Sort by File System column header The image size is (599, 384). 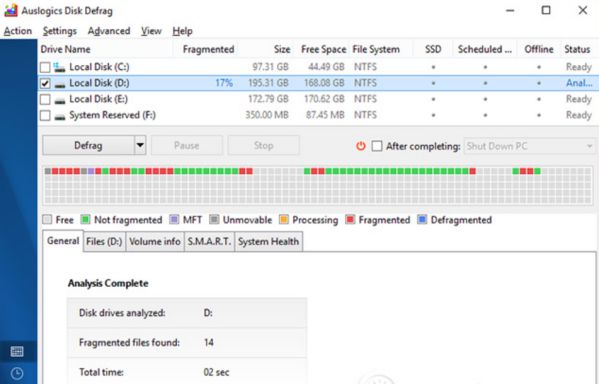[x=376, y=49]
